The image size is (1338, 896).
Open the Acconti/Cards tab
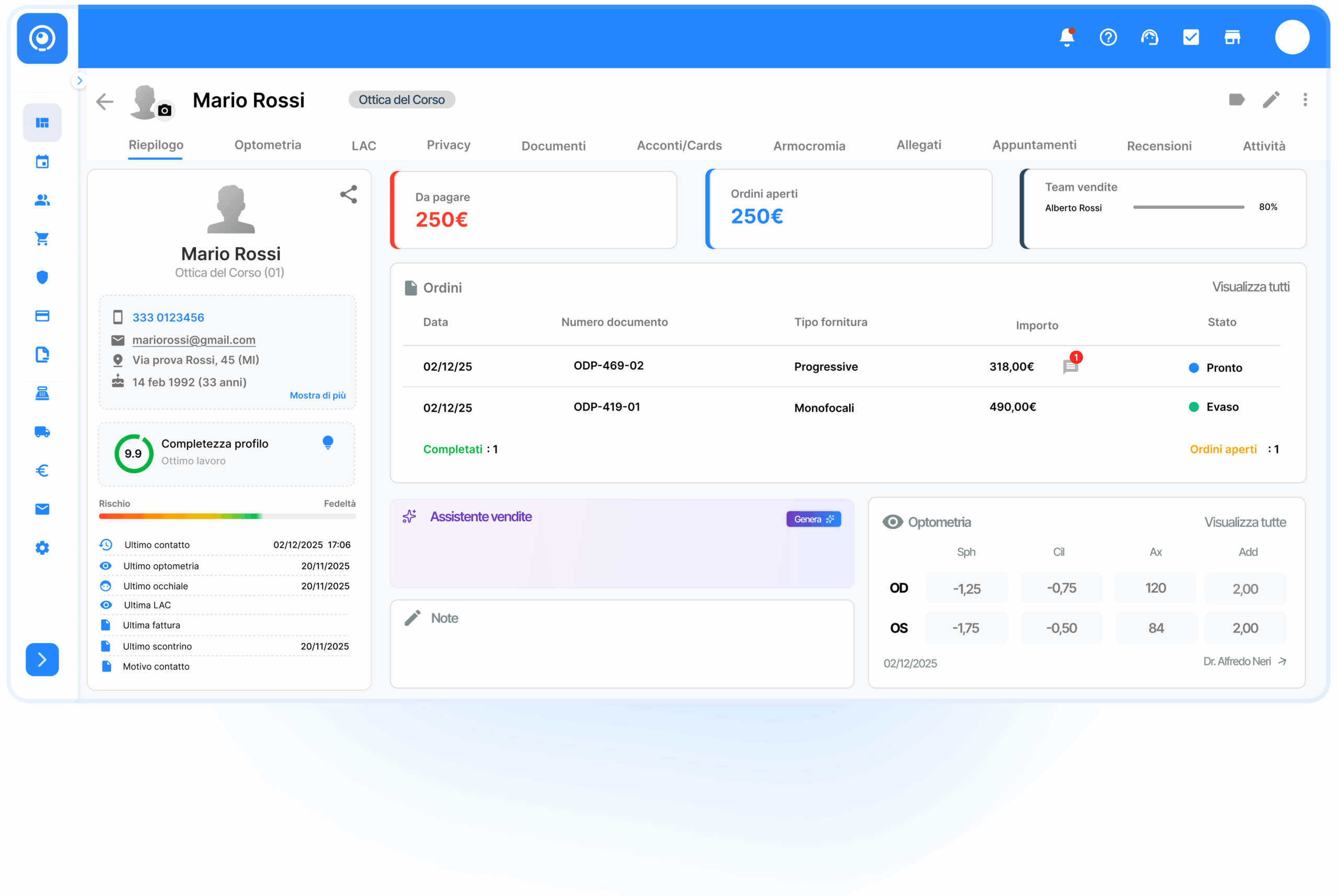pos(679,146)
